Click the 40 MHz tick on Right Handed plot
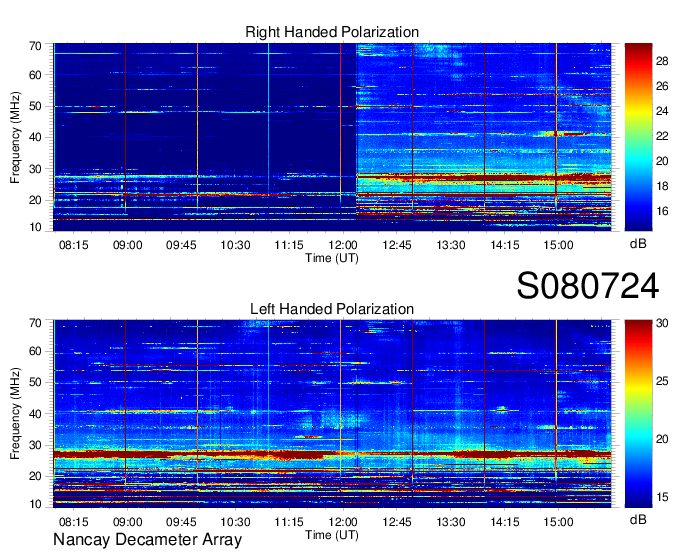Image resolution: width=680 pixels, height=552 pixels. point(35,138)
